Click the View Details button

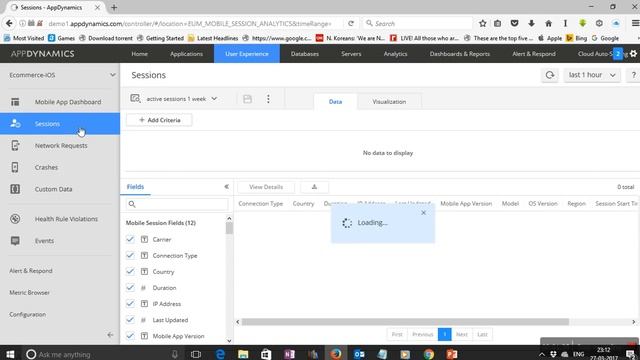point(266,187)
